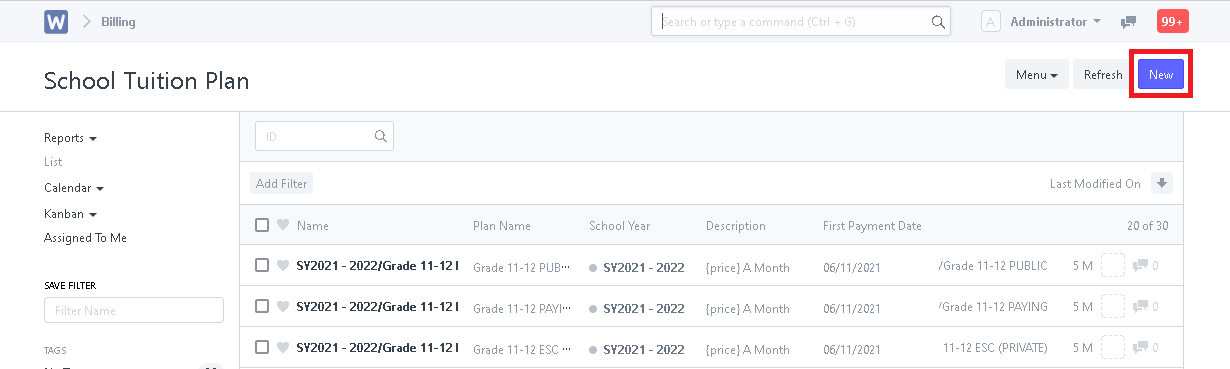Click assignment placeholder on Grade 11-12 PAYING row
The height and width of the screenshot is (369, 1230).
pyautogui.click(x=1113, y=307)
